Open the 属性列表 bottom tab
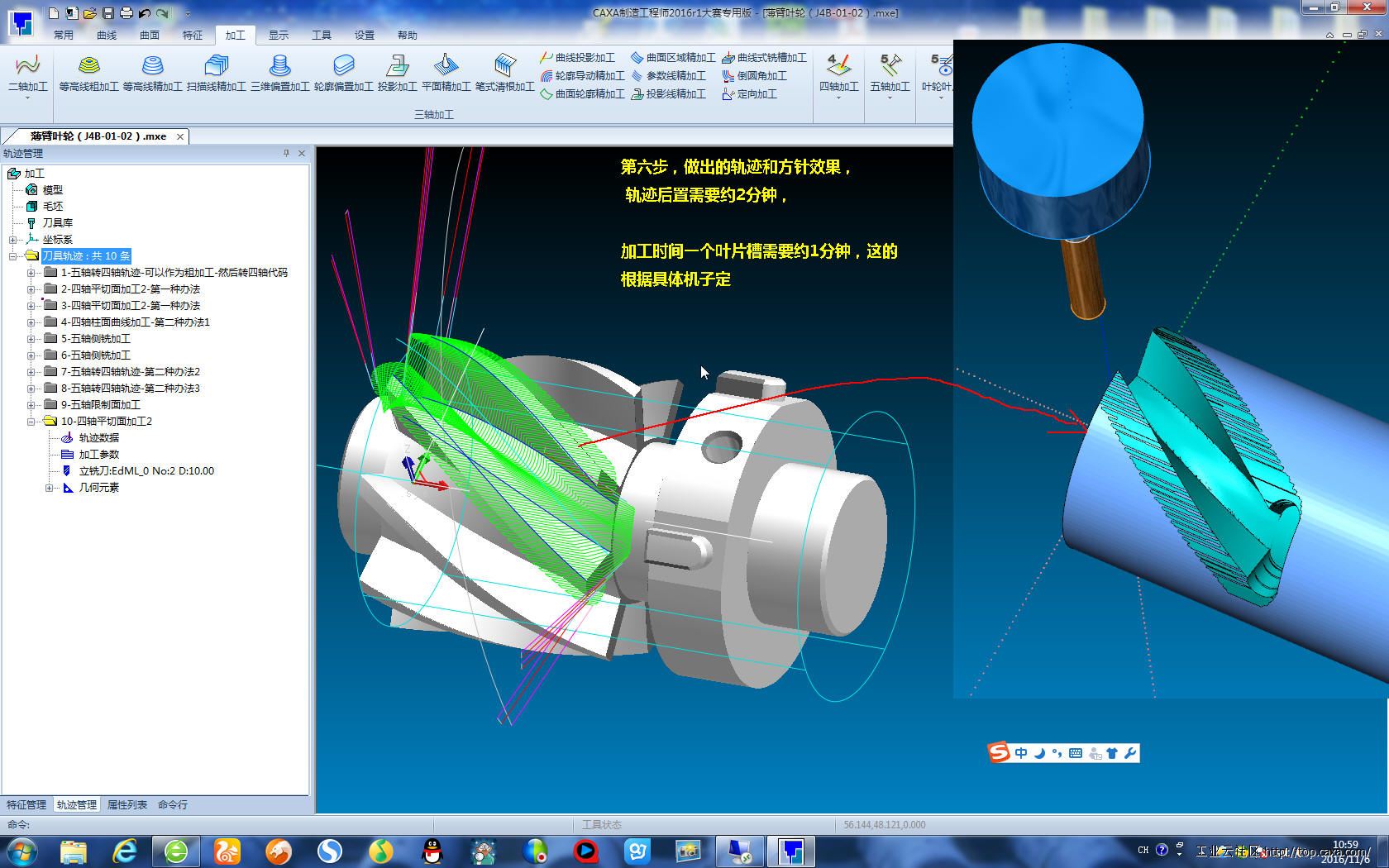1389x868 pixels. (126, 804)
